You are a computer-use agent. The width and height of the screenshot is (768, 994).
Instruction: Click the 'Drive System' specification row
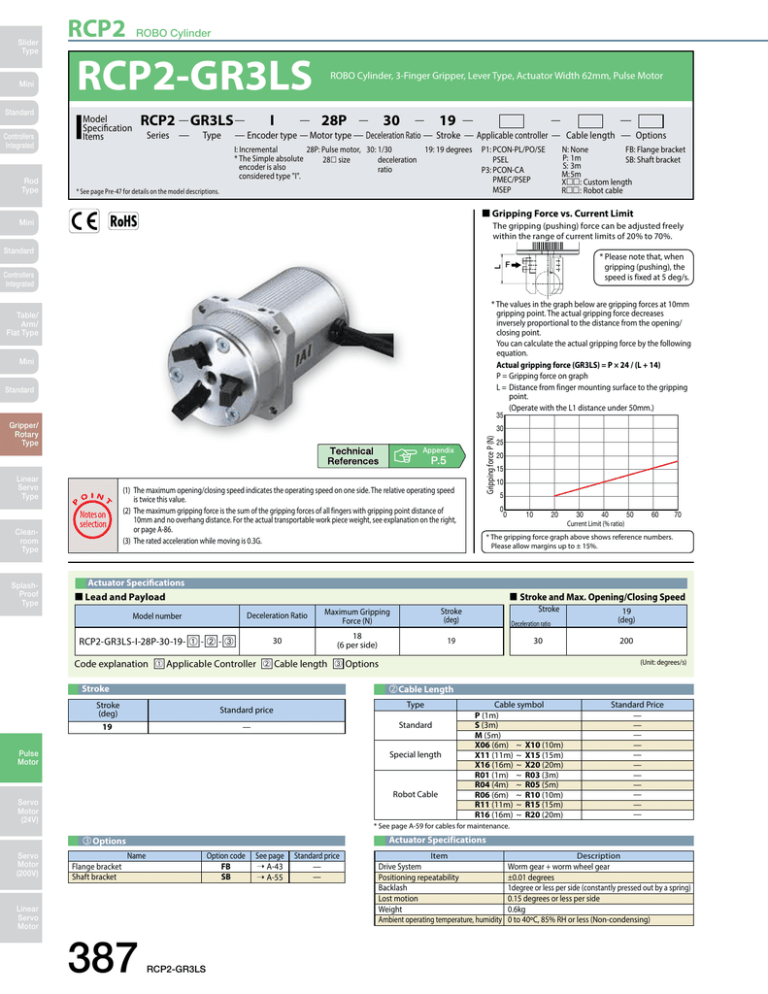(533, 867)
